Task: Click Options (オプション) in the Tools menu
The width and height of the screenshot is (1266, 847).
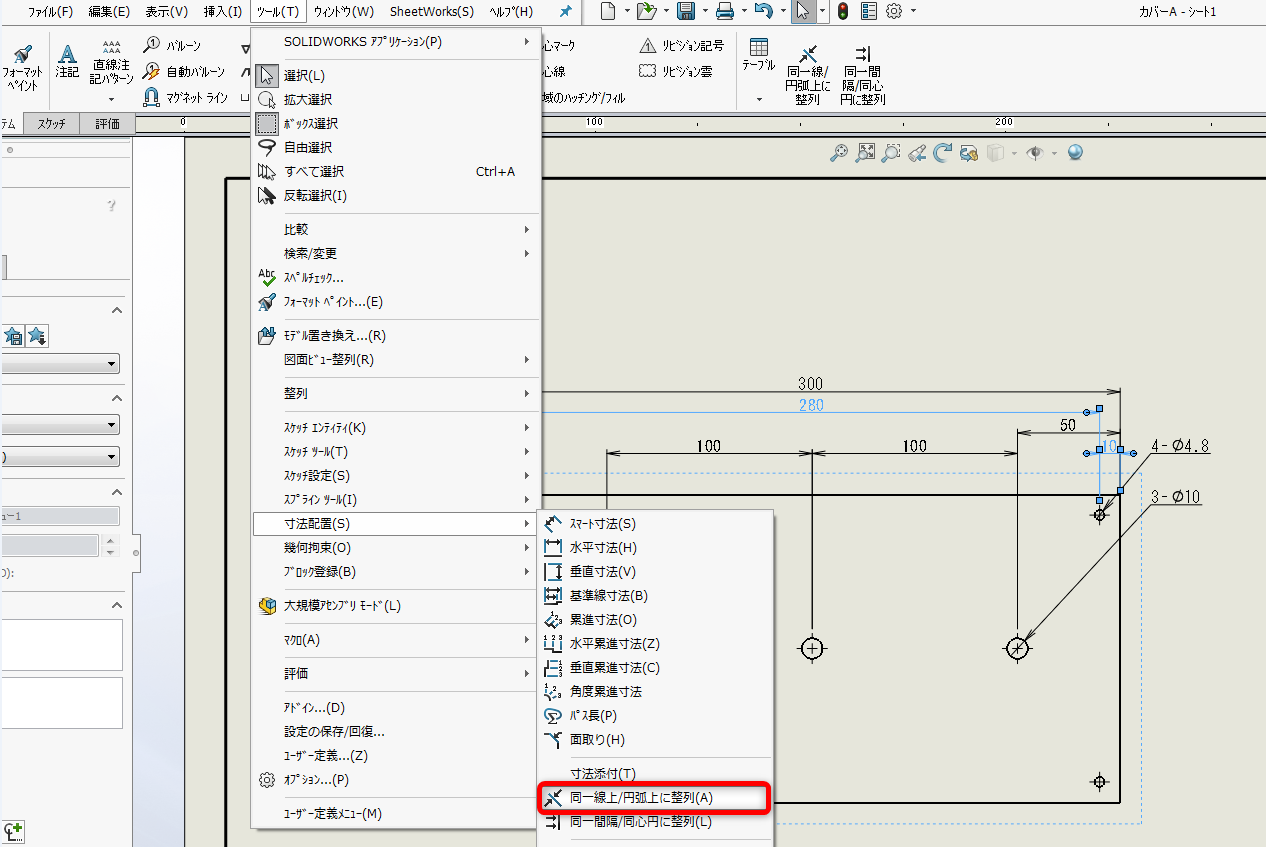Action: click(x=316, y=780)
